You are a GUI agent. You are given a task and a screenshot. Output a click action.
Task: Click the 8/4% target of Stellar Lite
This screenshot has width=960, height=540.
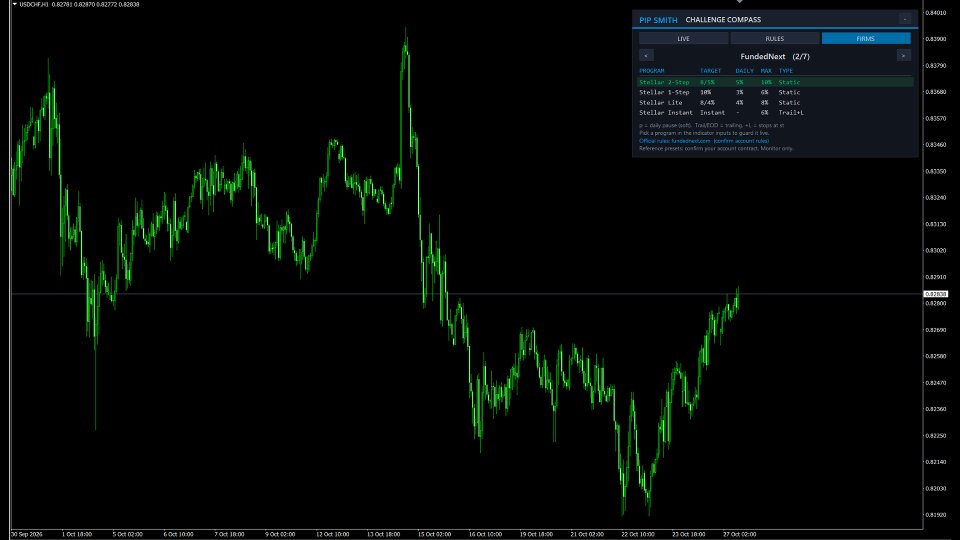707,103
